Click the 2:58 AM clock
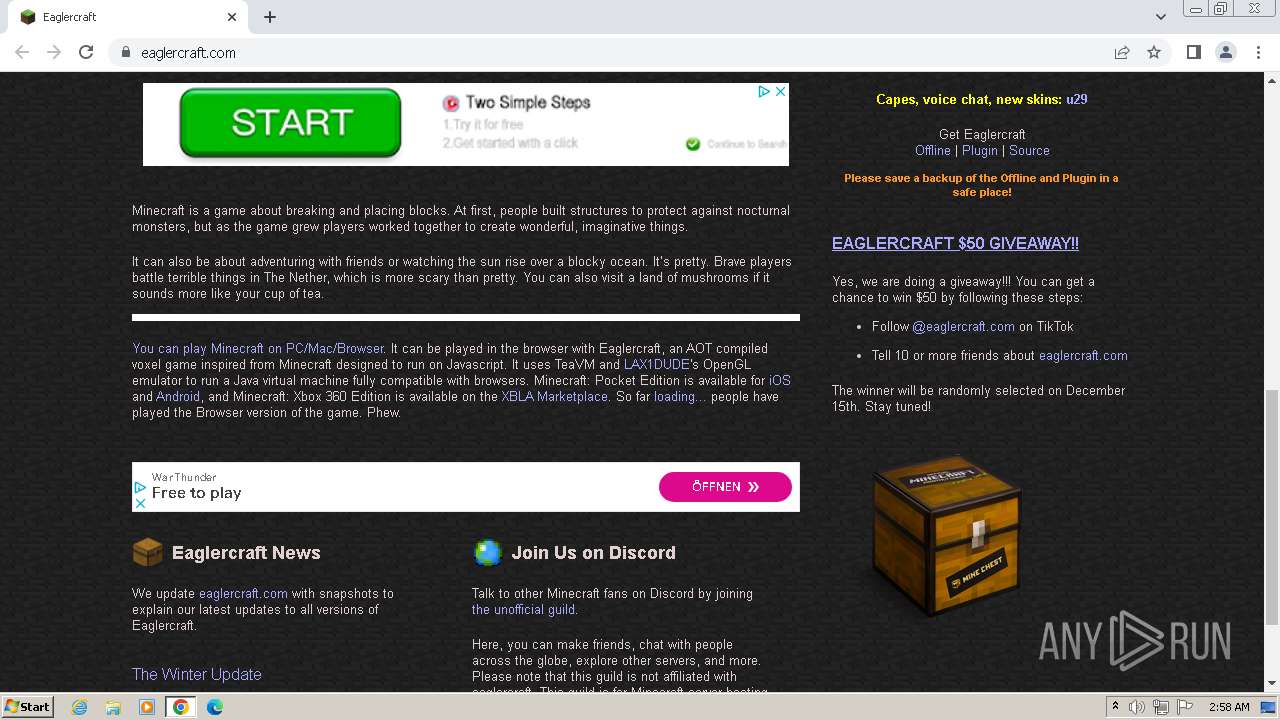The height and width of the screenshot is (720, 1280). [1229, 707]
